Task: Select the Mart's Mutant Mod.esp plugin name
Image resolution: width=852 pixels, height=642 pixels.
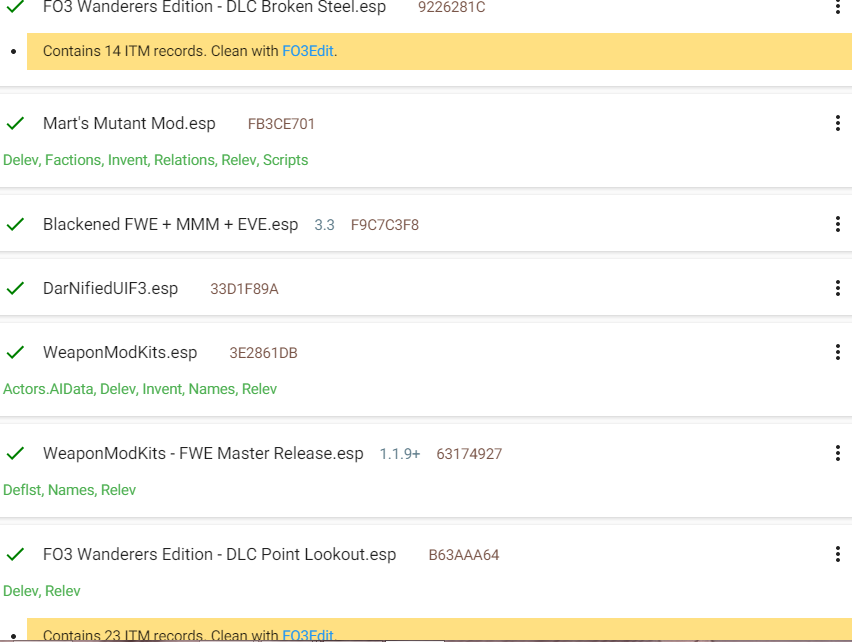Action: click(129, 123)
